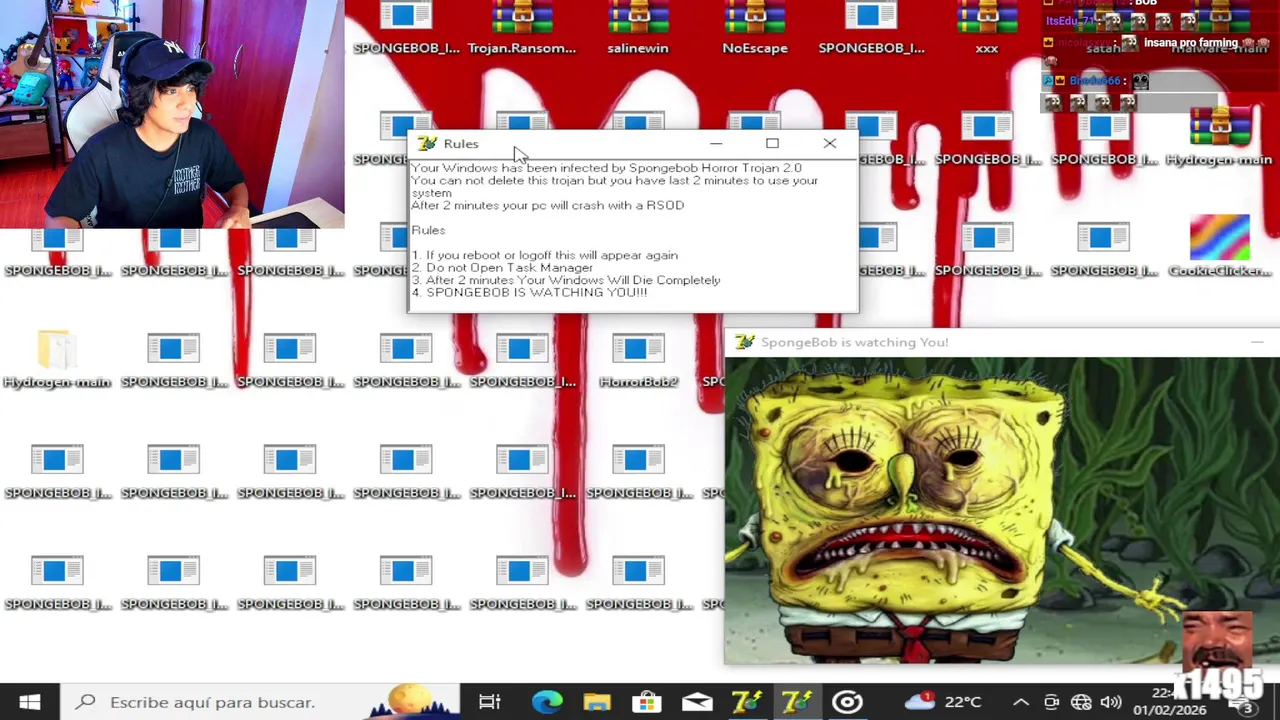The image size is (1280, 720).
Task: Open the Mail app from the taskbar
Action: click(697, 702)
